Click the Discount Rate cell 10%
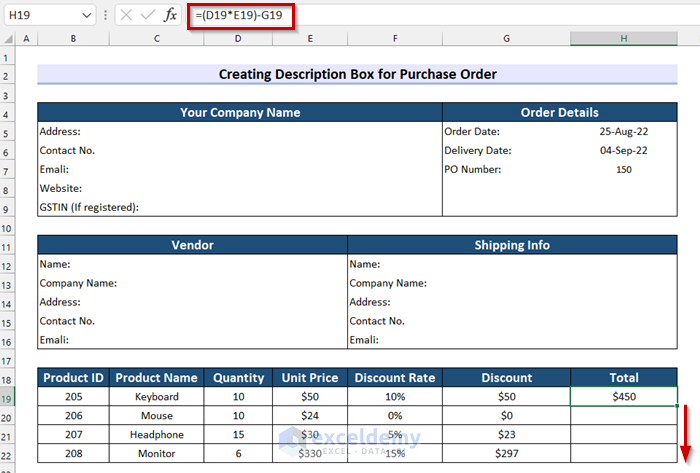 (395, 397)
